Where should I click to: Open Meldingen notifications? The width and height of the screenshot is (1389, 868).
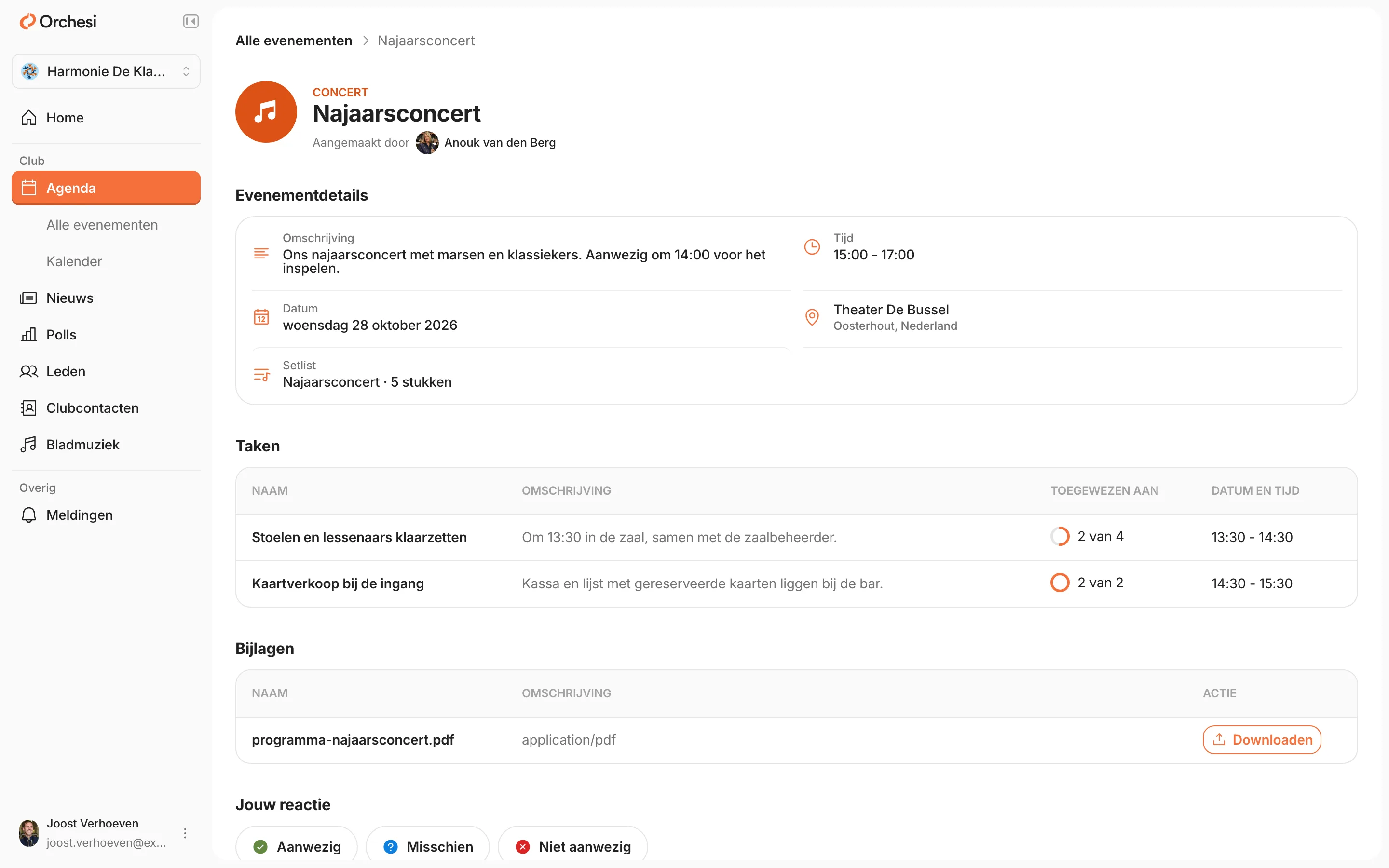[106, 515]
